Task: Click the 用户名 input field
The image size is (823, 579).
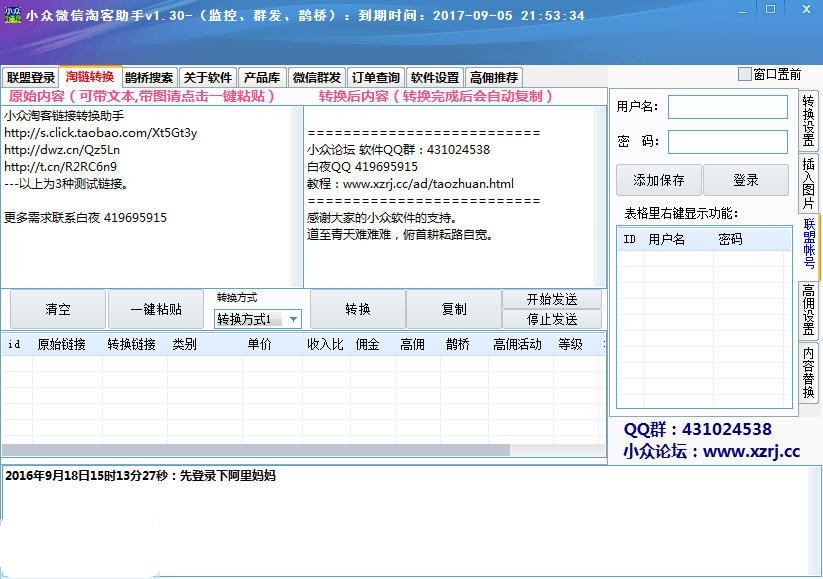Action: click(x=727, y=107)
